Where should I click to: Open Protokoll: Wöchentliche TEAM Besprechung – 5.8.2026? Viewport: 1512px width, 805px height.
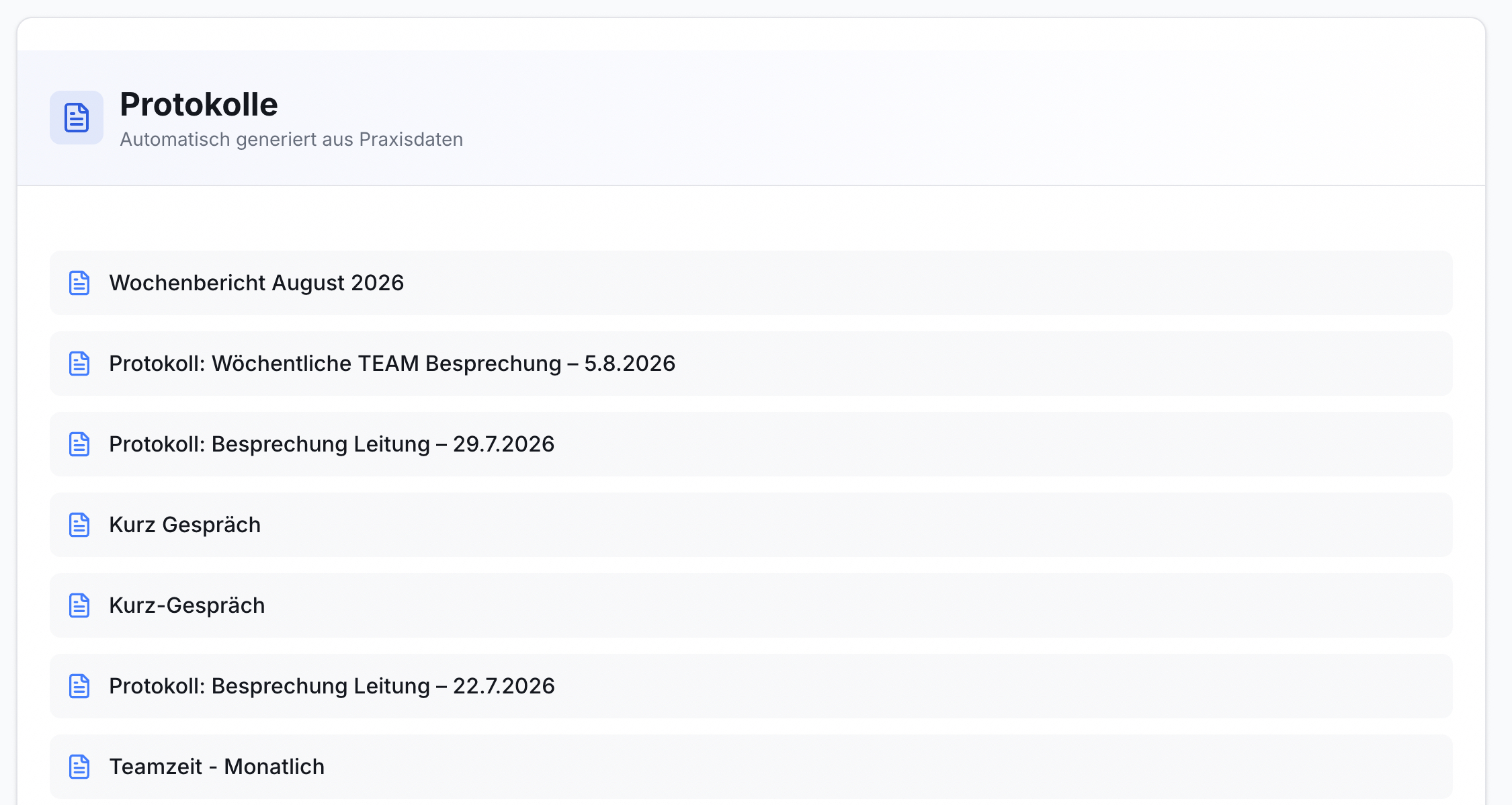pyautogui.click(x=751, y=364)
